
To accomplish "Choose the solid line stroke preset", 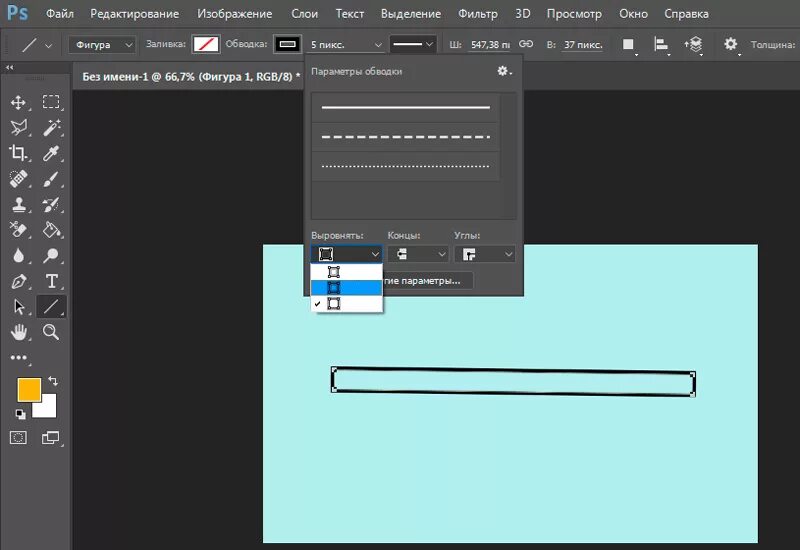I will [406, 108].
